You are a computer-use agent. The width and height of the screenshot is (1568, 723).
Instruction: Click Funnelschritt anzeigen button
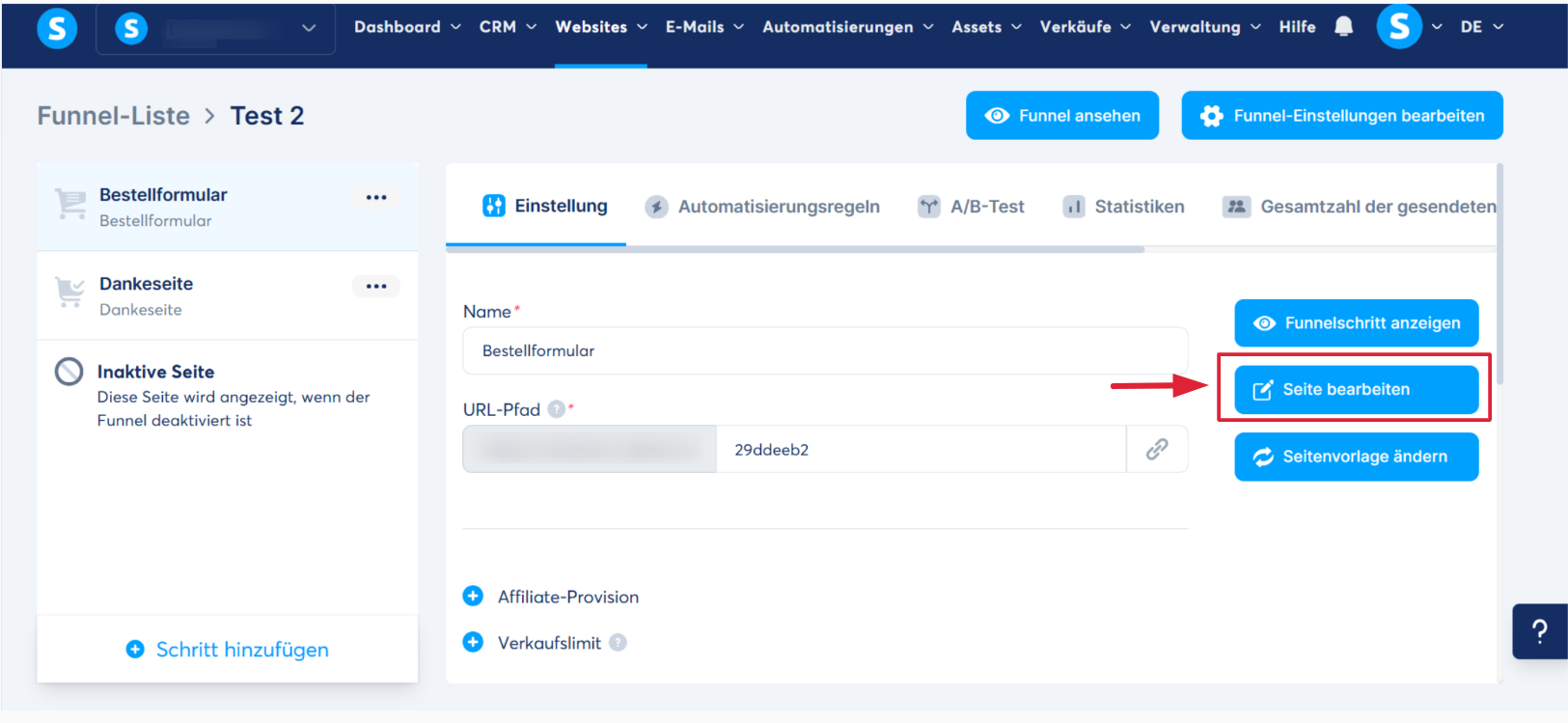pos(1357,323)
